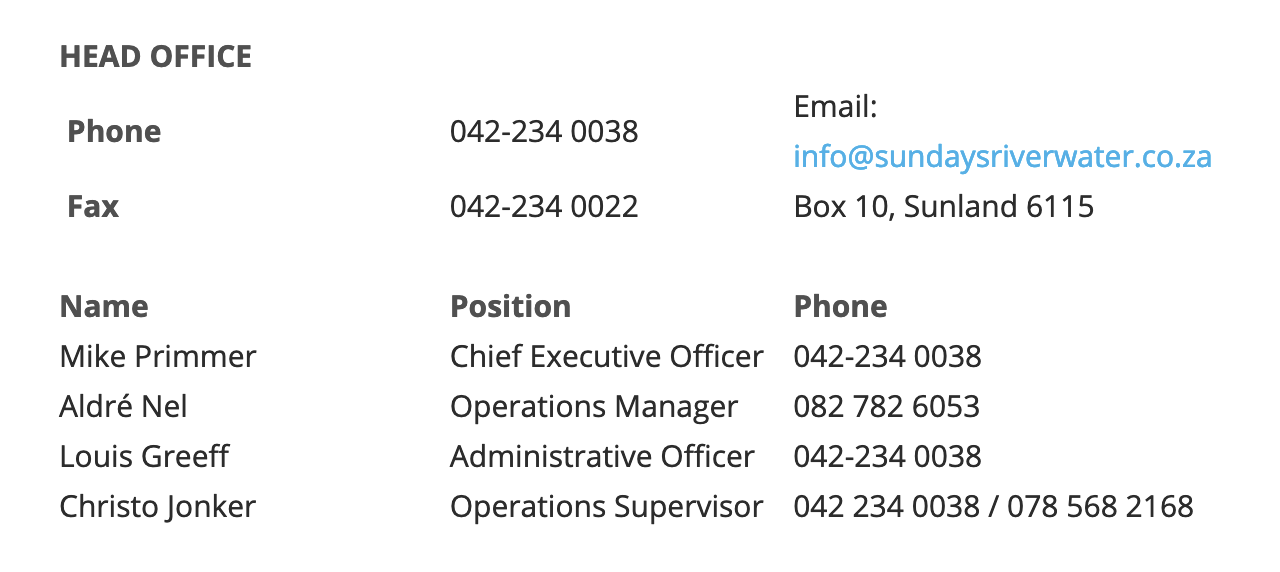Select the head office phone number 042-234 0038
This screenshot has height=572, width=1280.
point(544,132)
